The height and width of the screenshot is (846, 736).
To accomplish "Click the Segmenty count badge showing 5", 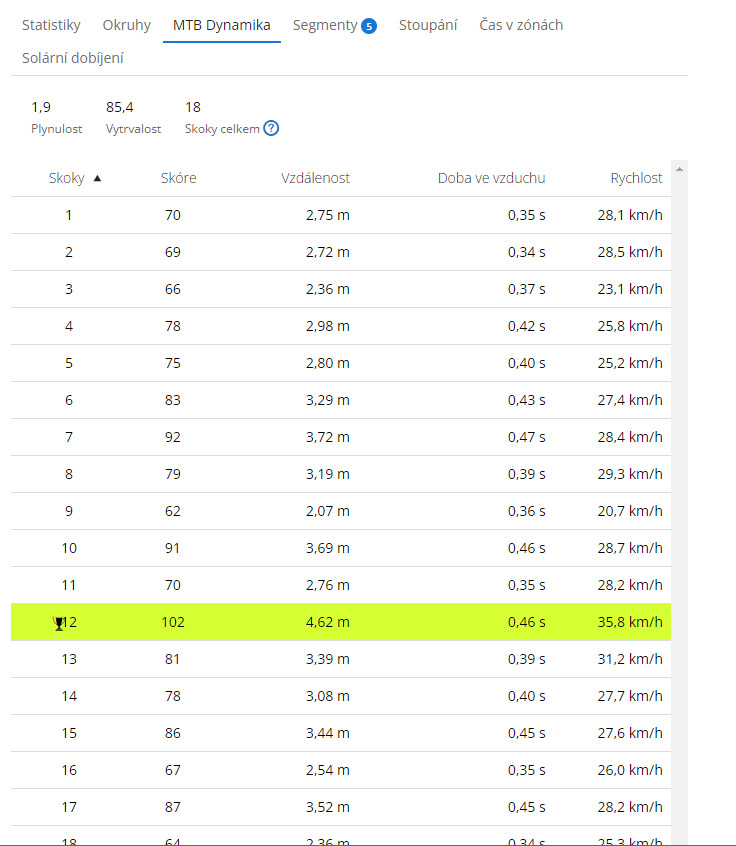I will click(x=369, y=26).
